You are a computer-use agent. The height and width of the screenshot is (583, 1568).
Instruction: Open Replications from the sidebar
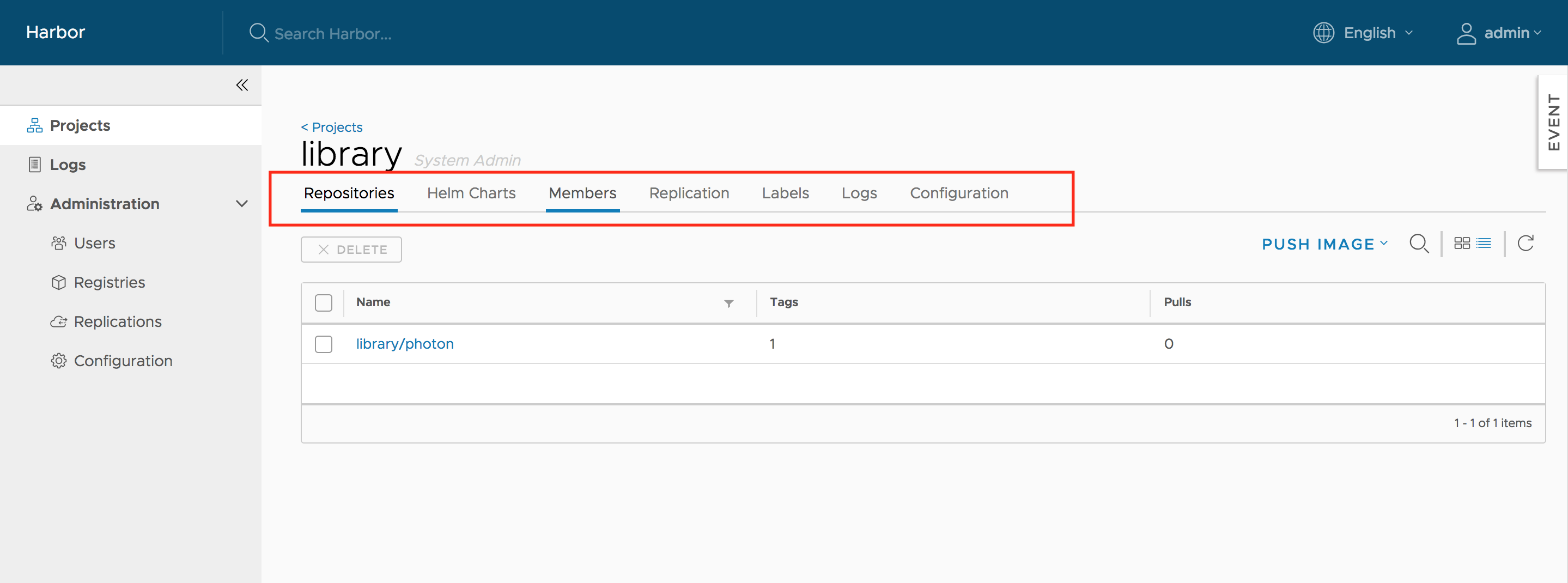[x=118, y=321]
